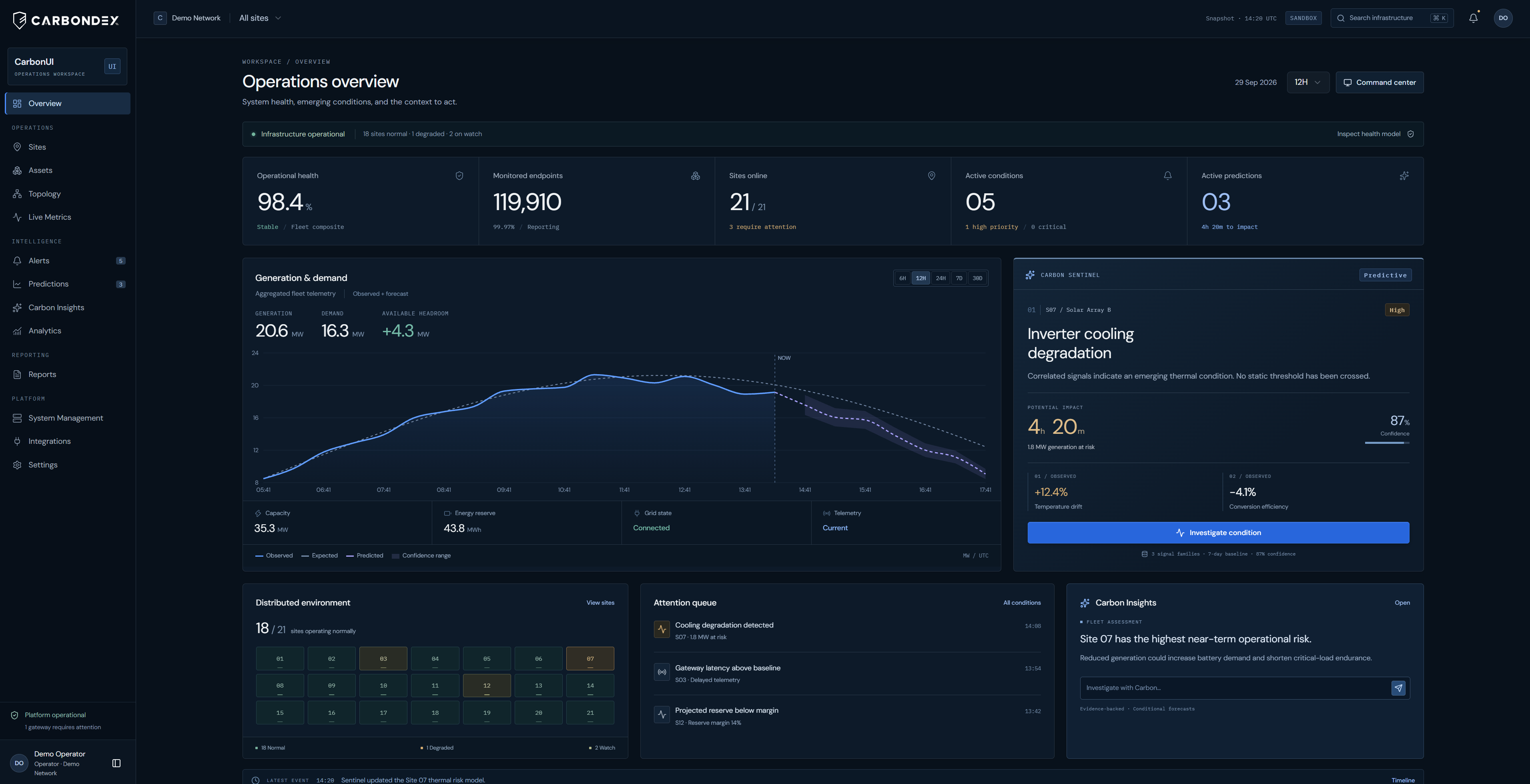Click the DO user avatar top right
Screen dimensions: 1530x784
[x=1503, y=18]
